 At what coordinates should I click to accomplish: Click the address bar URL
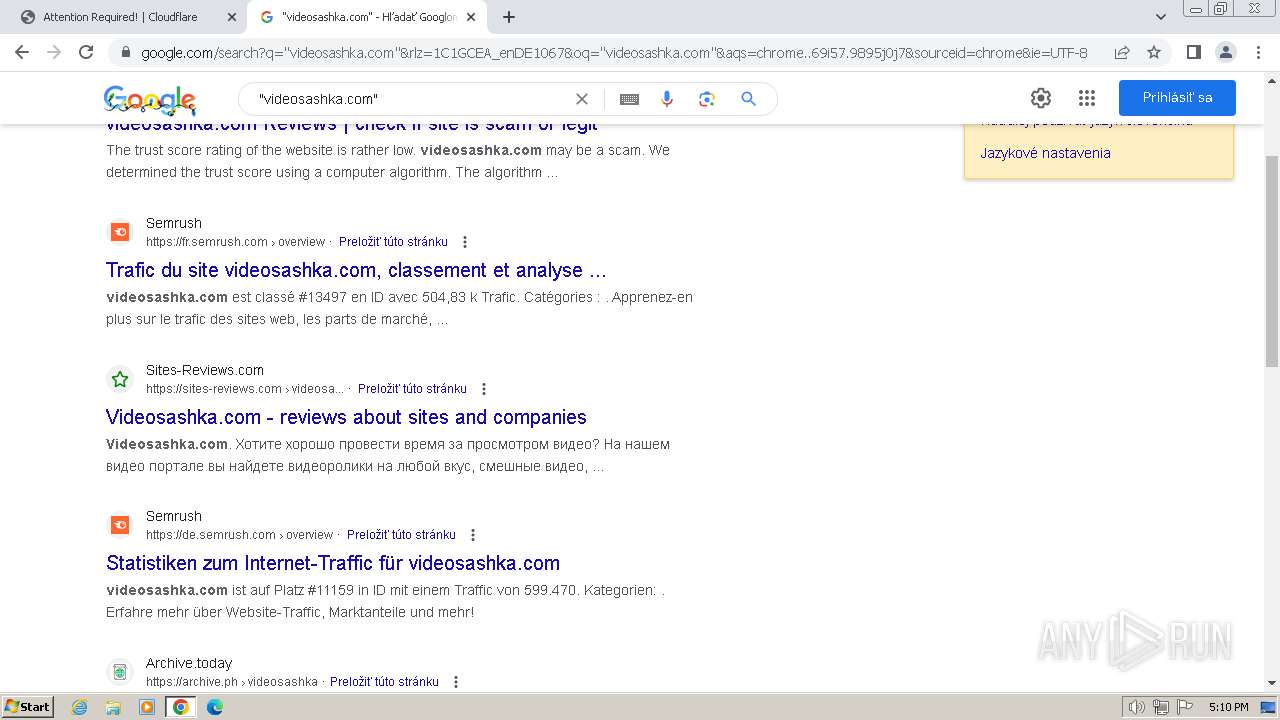point(614,52)
